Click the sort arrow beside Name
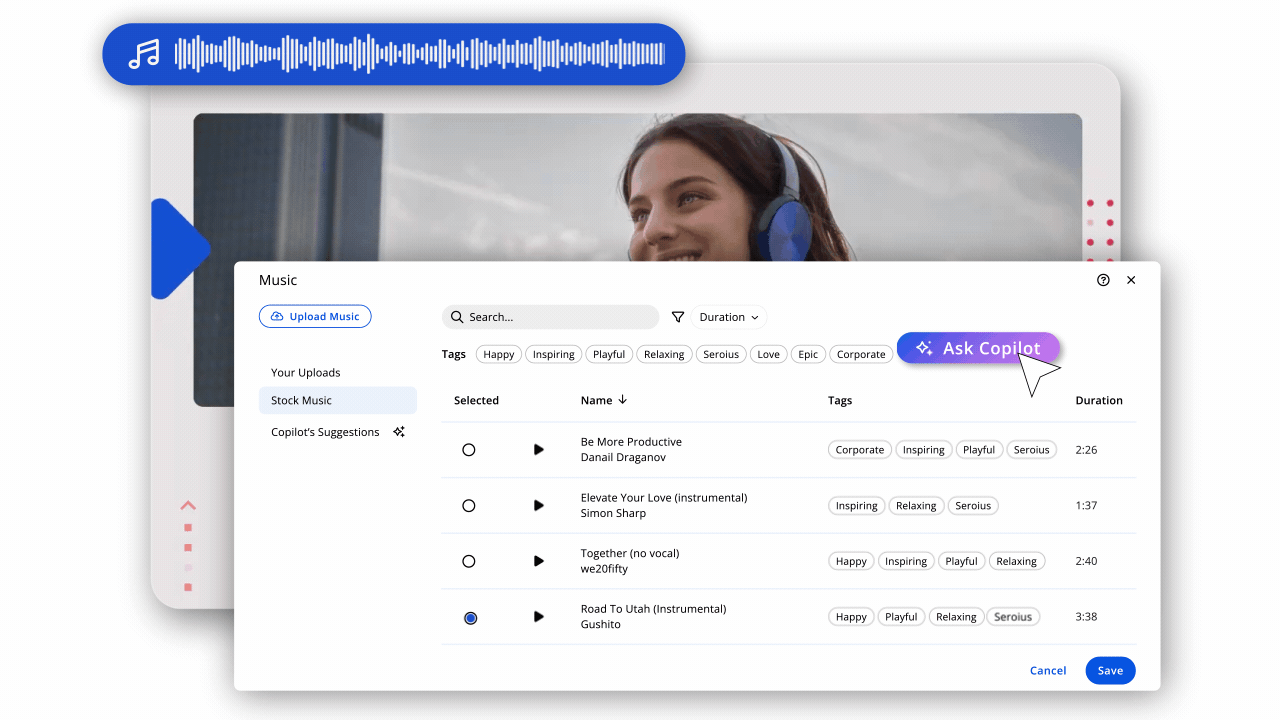 click(x=623, y=400)
